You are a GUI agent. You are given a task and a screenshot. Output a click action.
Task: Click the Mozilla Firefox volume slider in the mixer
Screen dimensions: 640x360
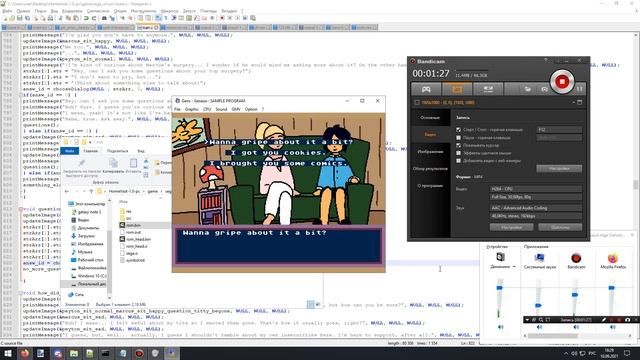611,288
